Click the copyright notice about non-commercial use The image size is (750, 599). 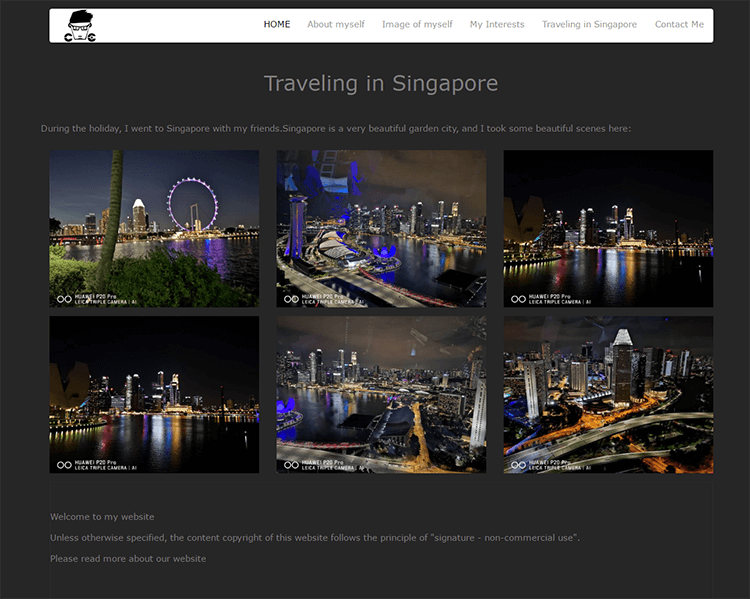click(x=315, y=538)
